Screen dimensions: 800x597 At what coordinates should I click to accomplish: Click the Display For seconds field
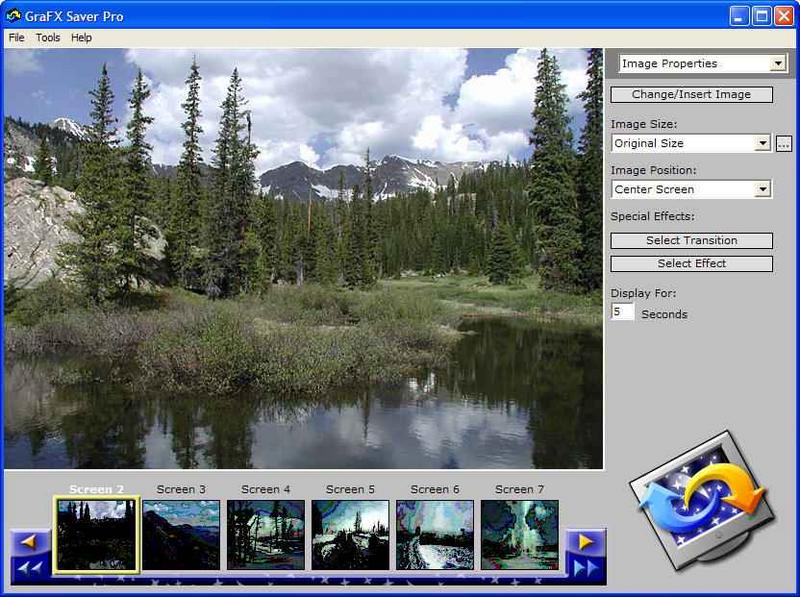(622, 312)
